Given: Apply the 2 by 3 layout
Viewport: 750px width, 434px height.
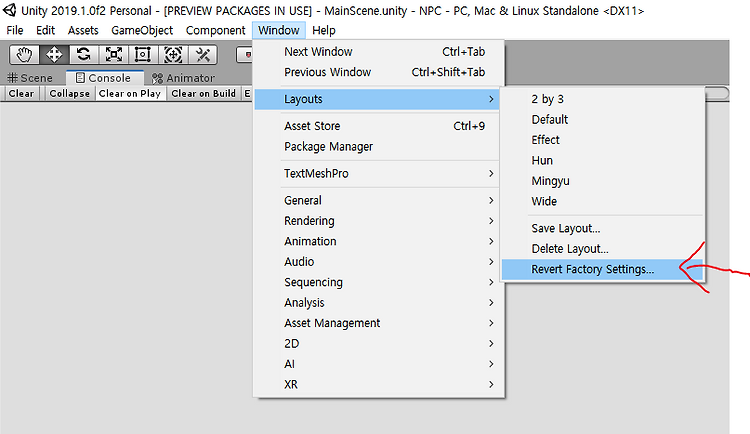Looking at the screenshot, I should (602, 99).
